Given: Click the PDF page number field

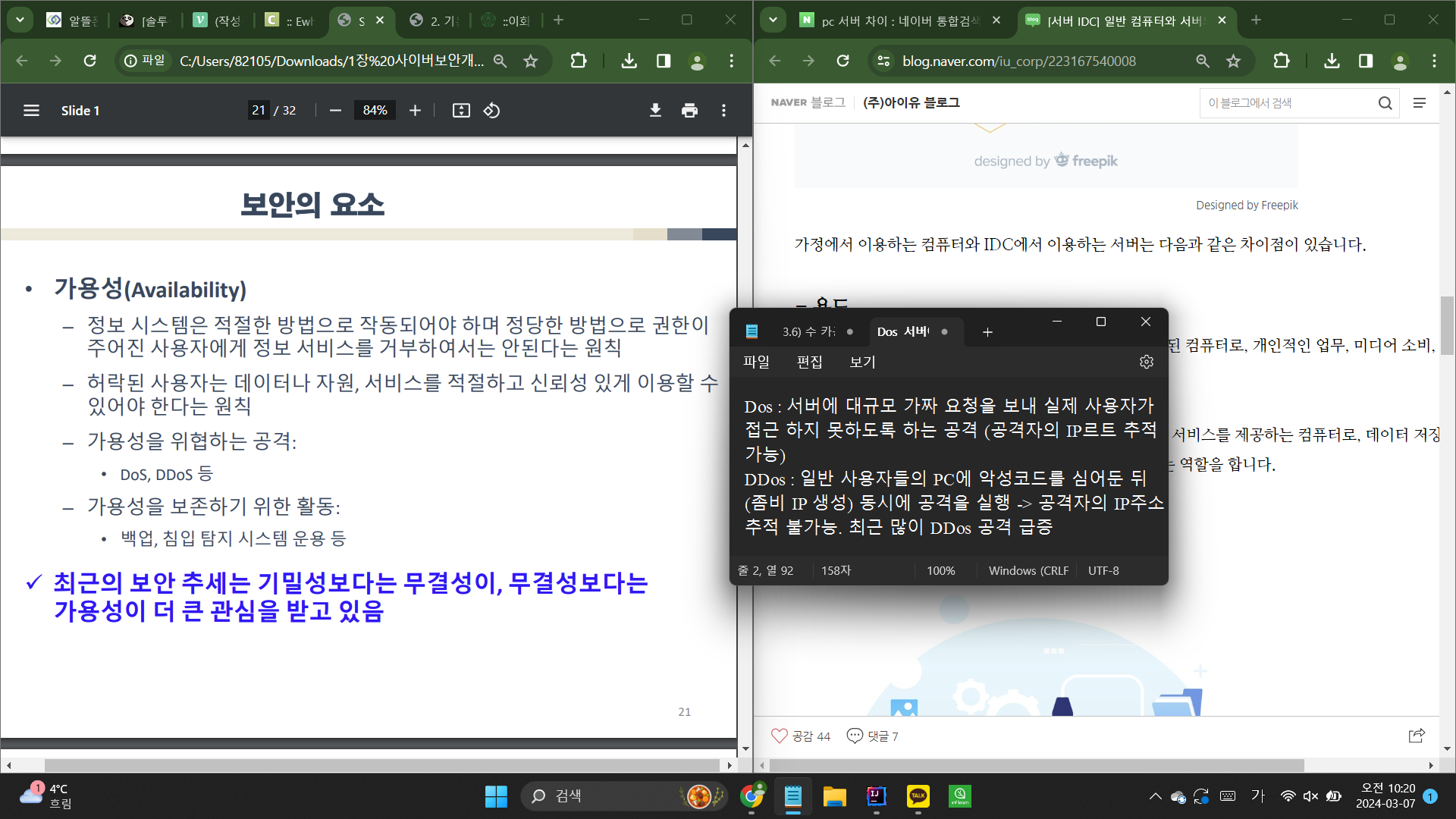Looking at the screenshot, I should (259, 111).
